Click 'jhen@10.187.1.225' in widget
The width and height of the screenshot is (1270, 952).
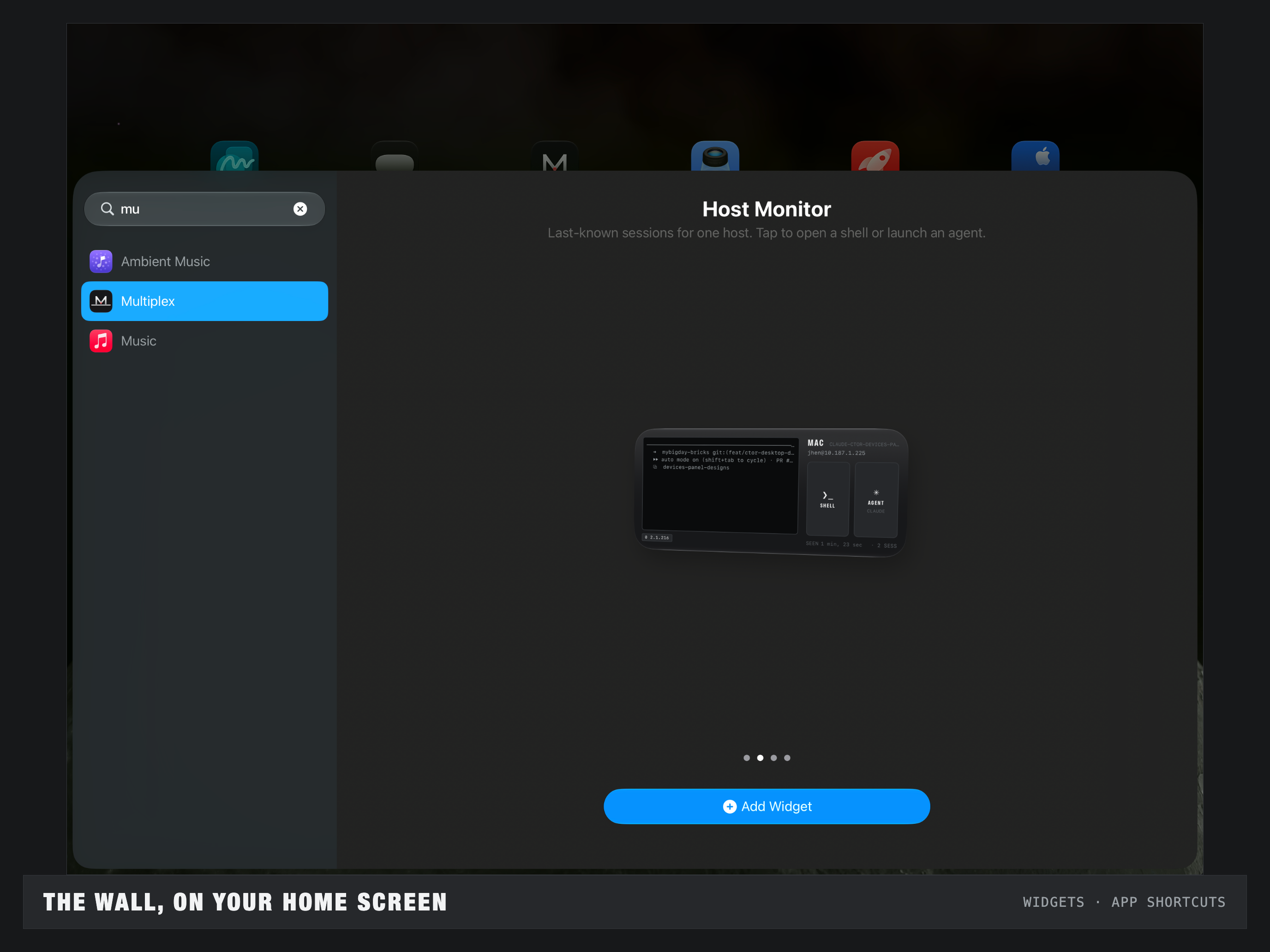[836, 453]
